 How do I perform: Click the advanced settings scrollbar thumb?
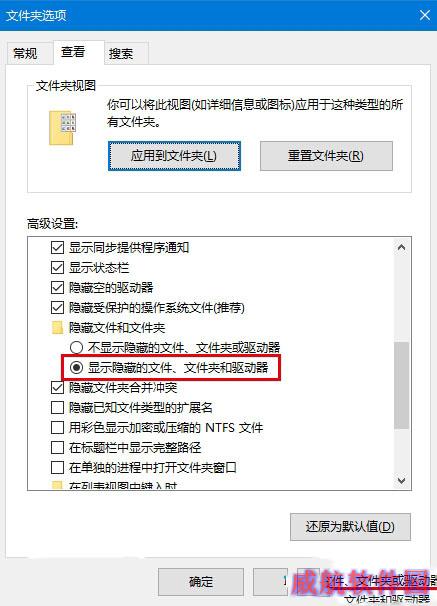click(401, 385)
